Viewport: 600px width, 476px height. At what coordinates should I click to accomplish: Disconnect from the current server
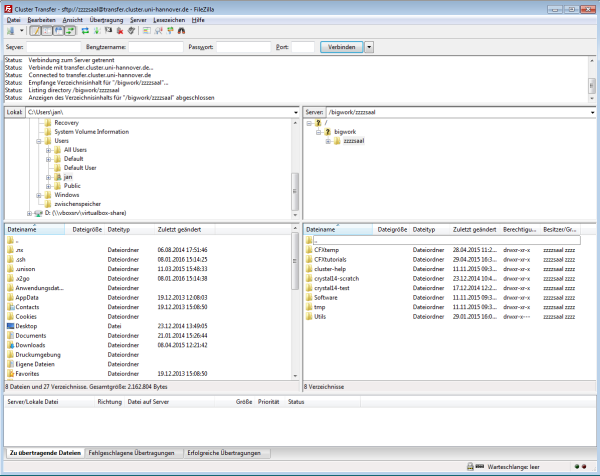point(120,31)
